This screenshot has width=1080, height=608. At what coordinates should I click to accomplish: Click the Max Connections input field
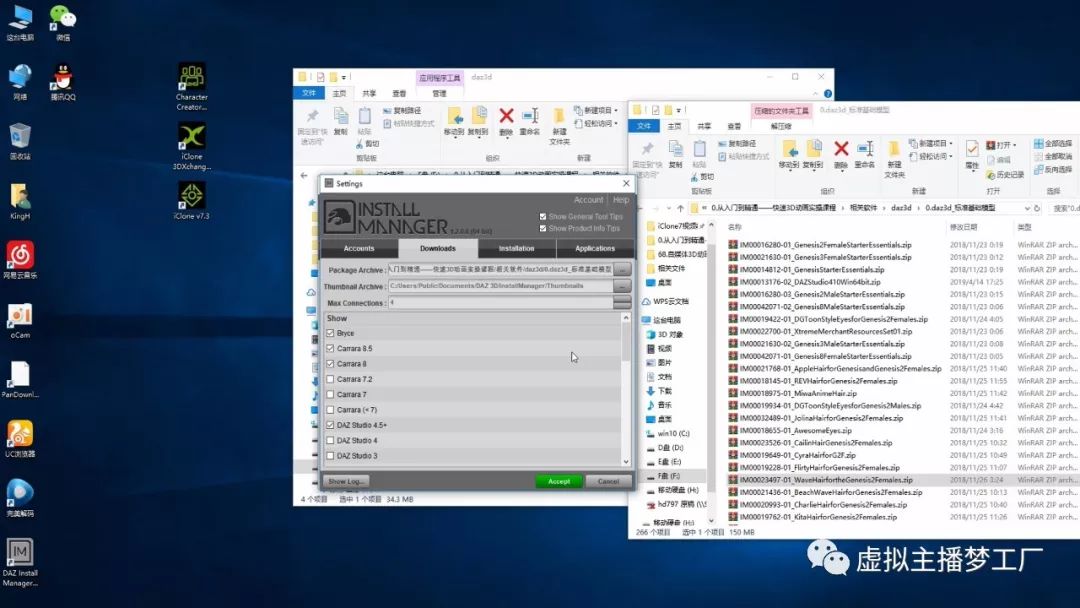[x=500, y=302]
